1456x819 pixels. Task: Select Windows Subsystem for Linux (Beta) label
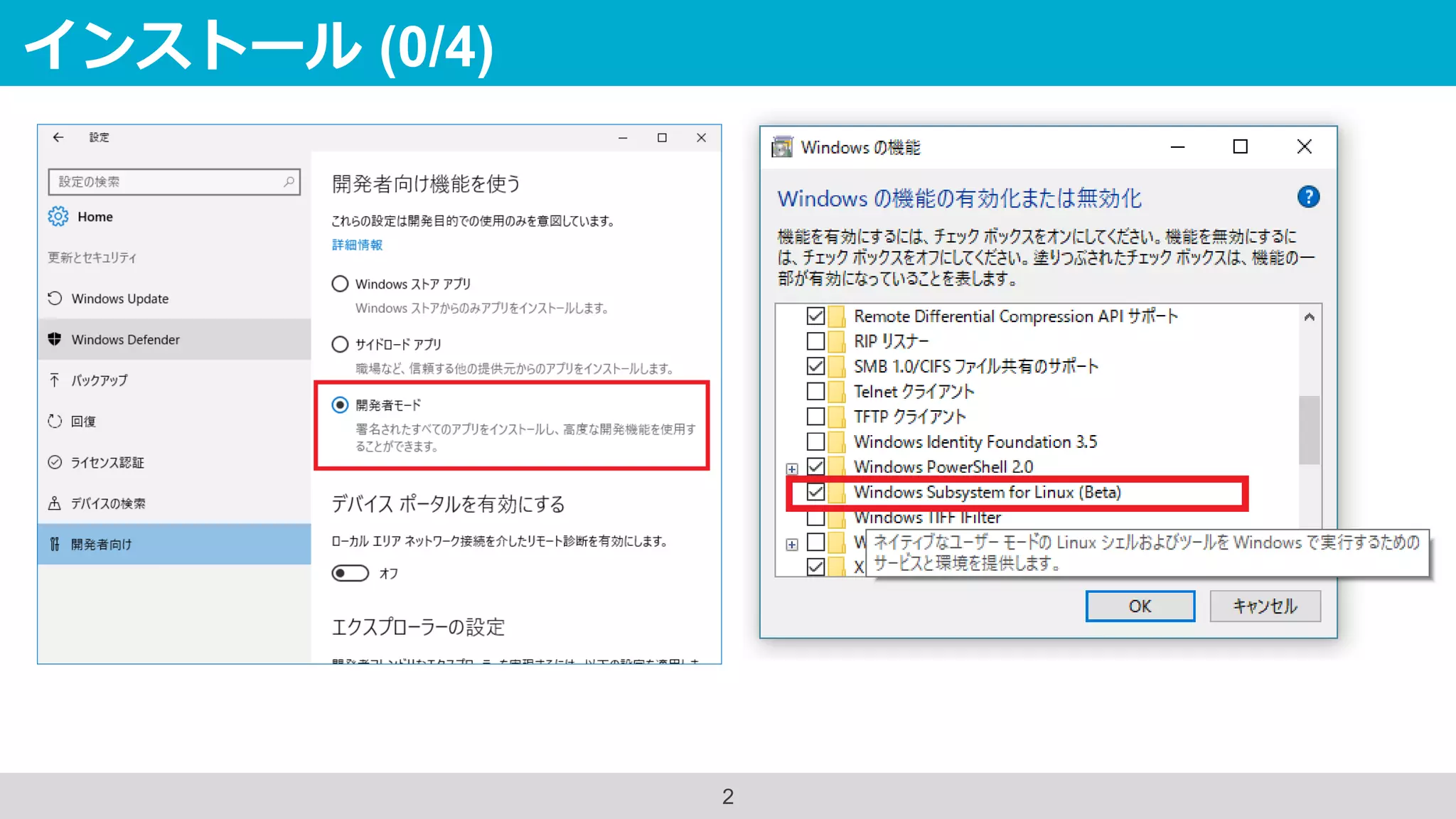coord(987,492)
